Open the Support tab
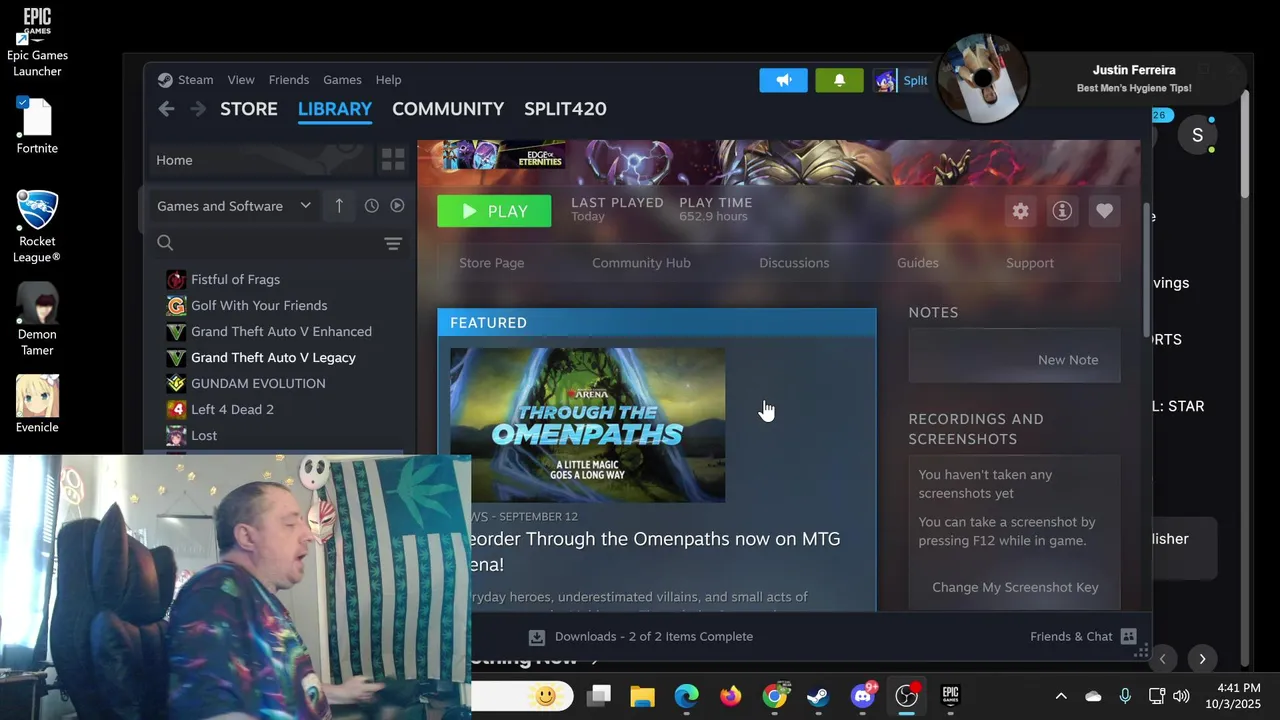This screenshot has height=720, width=1280. point(1030,263)
